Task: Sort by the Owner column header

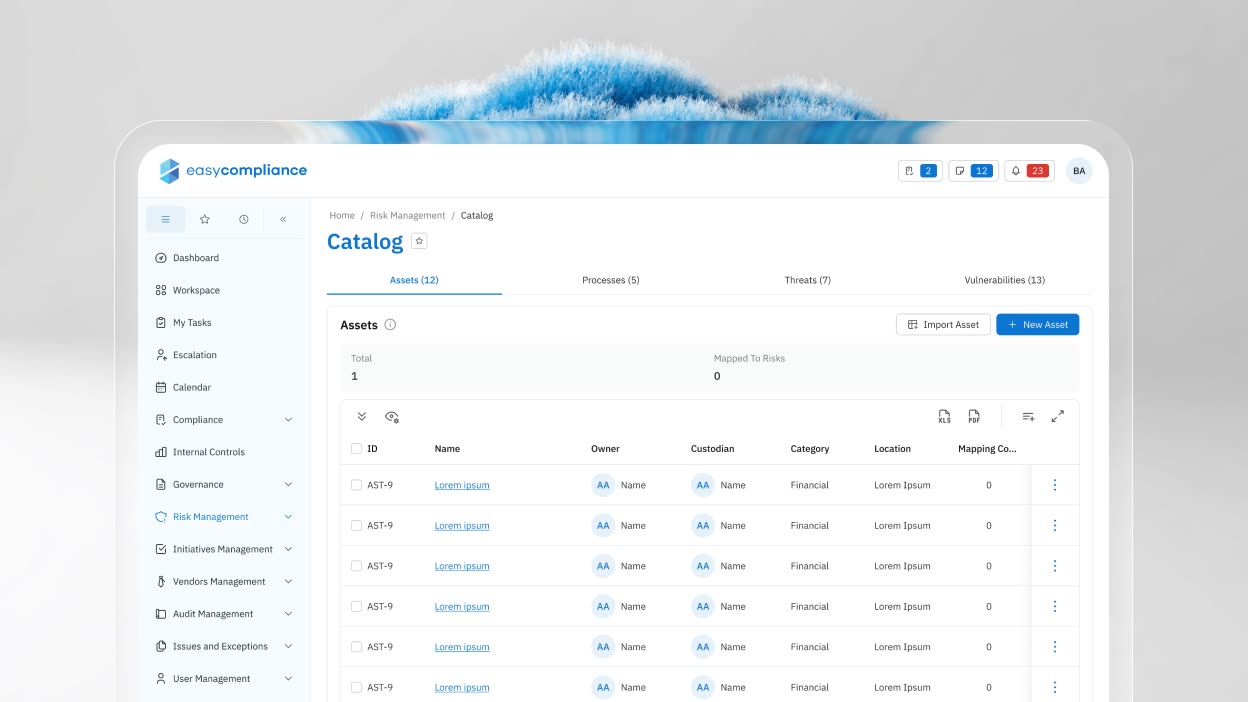Action: tap(605, 449)
